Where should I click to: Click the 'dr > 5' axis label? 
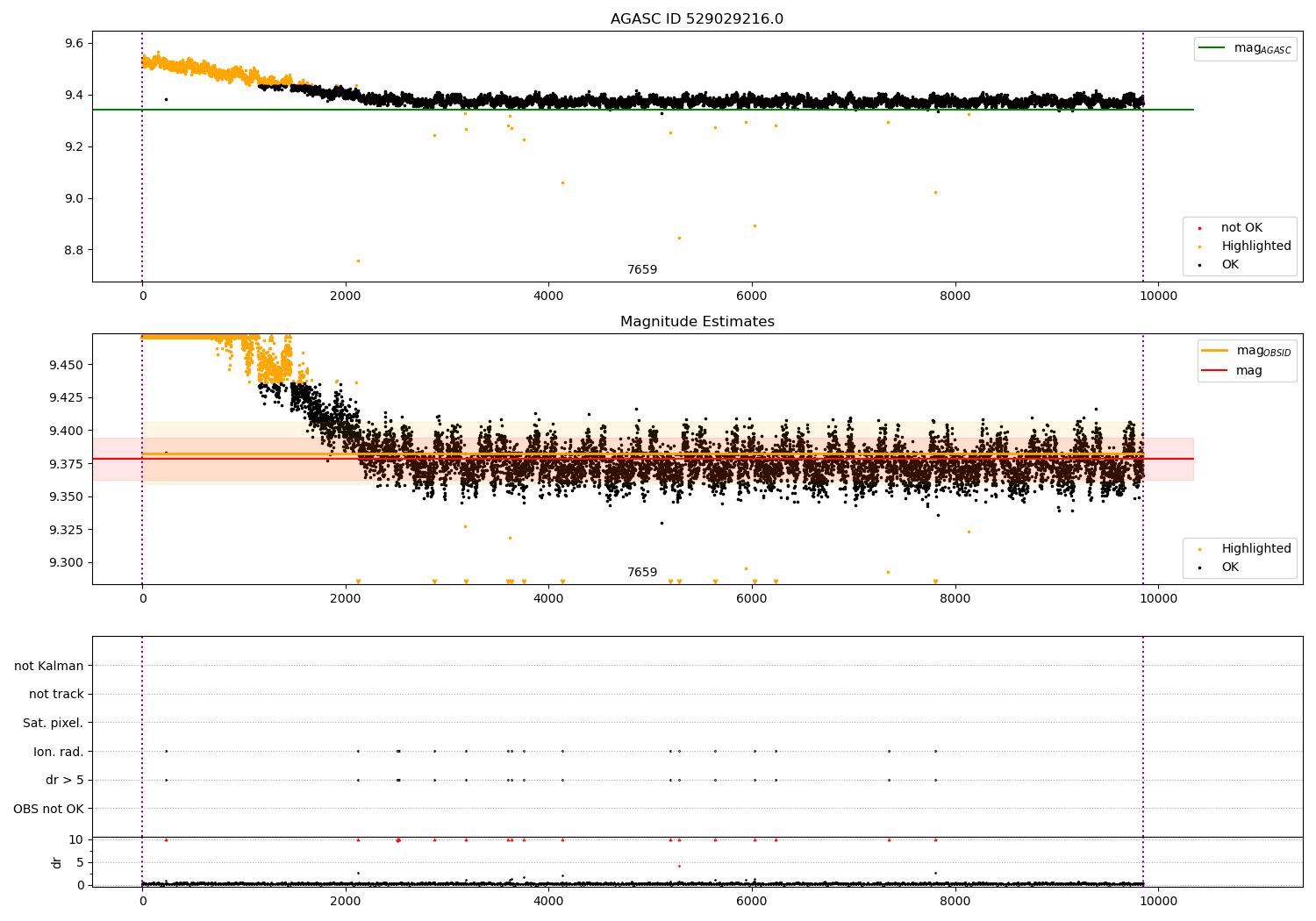pos(65,780)
